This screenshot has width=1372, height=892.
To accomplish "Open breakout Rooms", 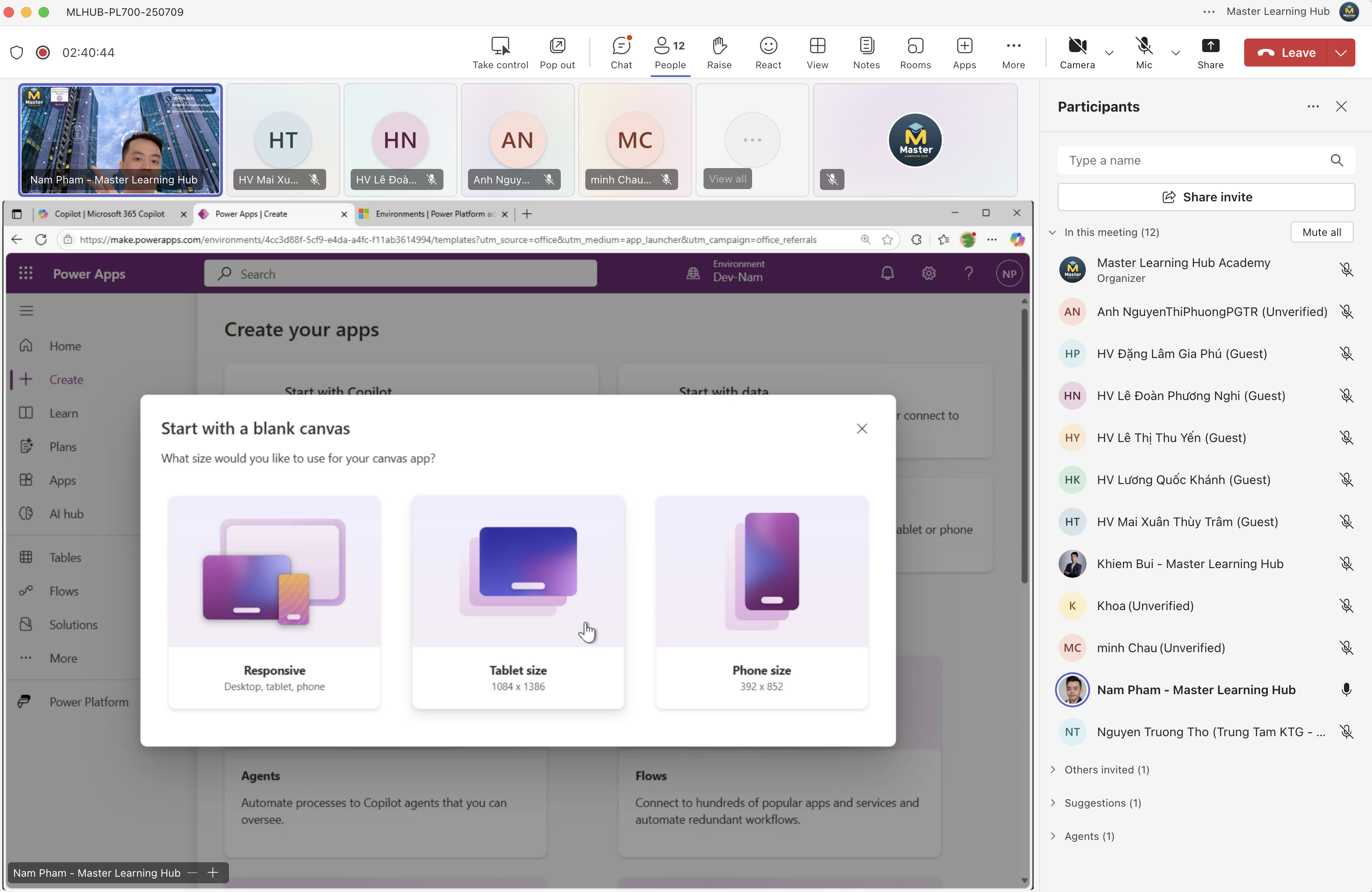I will click(915, 53).
